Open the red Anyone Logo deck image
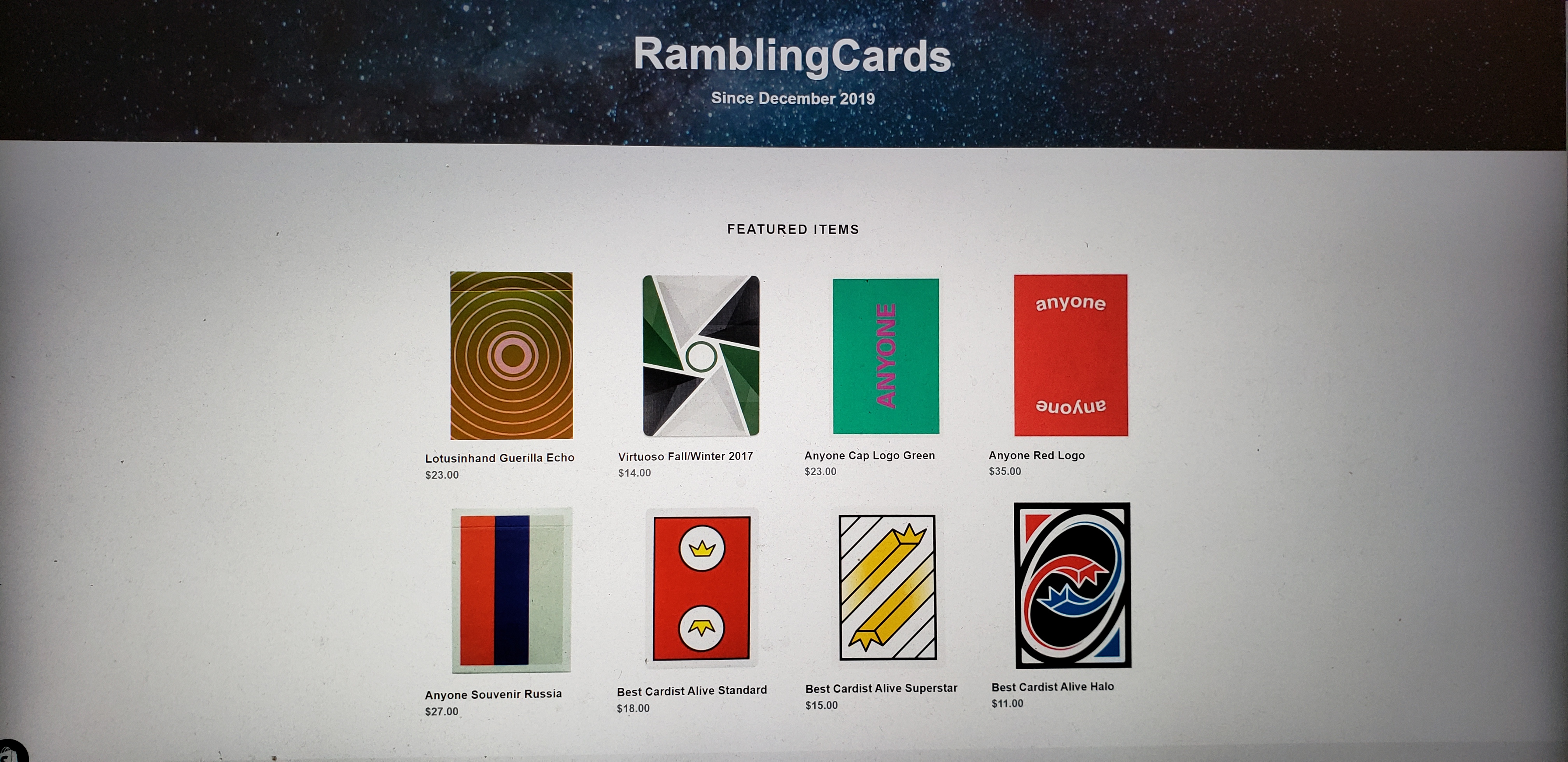Viewport: 1568px width, 762px height. (x=1071, y=355)
